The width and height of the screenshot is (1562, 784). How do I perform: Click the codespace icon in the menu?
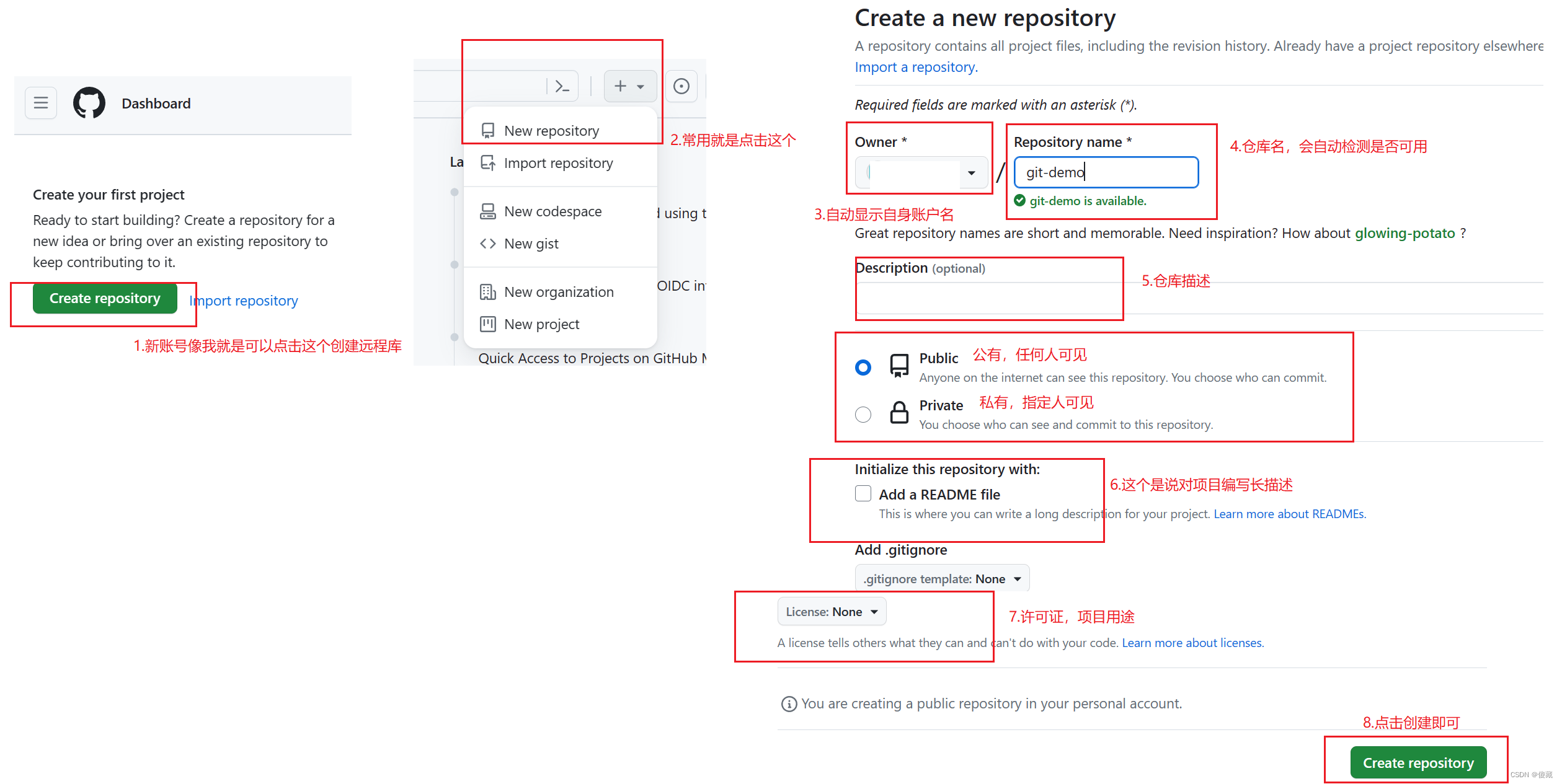tap(488, 211)
